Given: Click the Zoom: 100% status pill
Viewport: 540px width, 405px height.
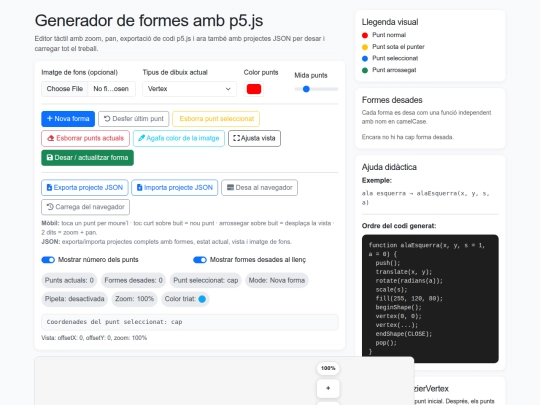Looking at the screenshot, I should (134, 299).
